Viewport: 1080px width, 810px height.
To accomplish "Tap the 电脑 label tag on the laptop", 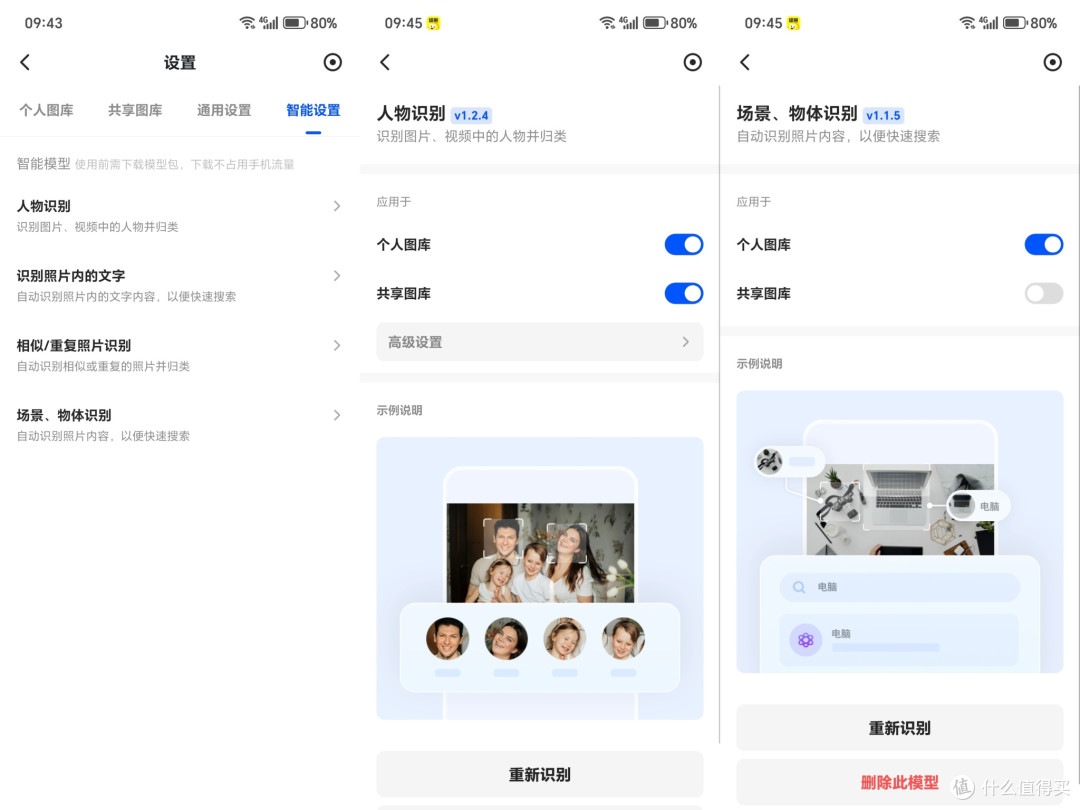I will pyautogui.click(x=978, y=506).
